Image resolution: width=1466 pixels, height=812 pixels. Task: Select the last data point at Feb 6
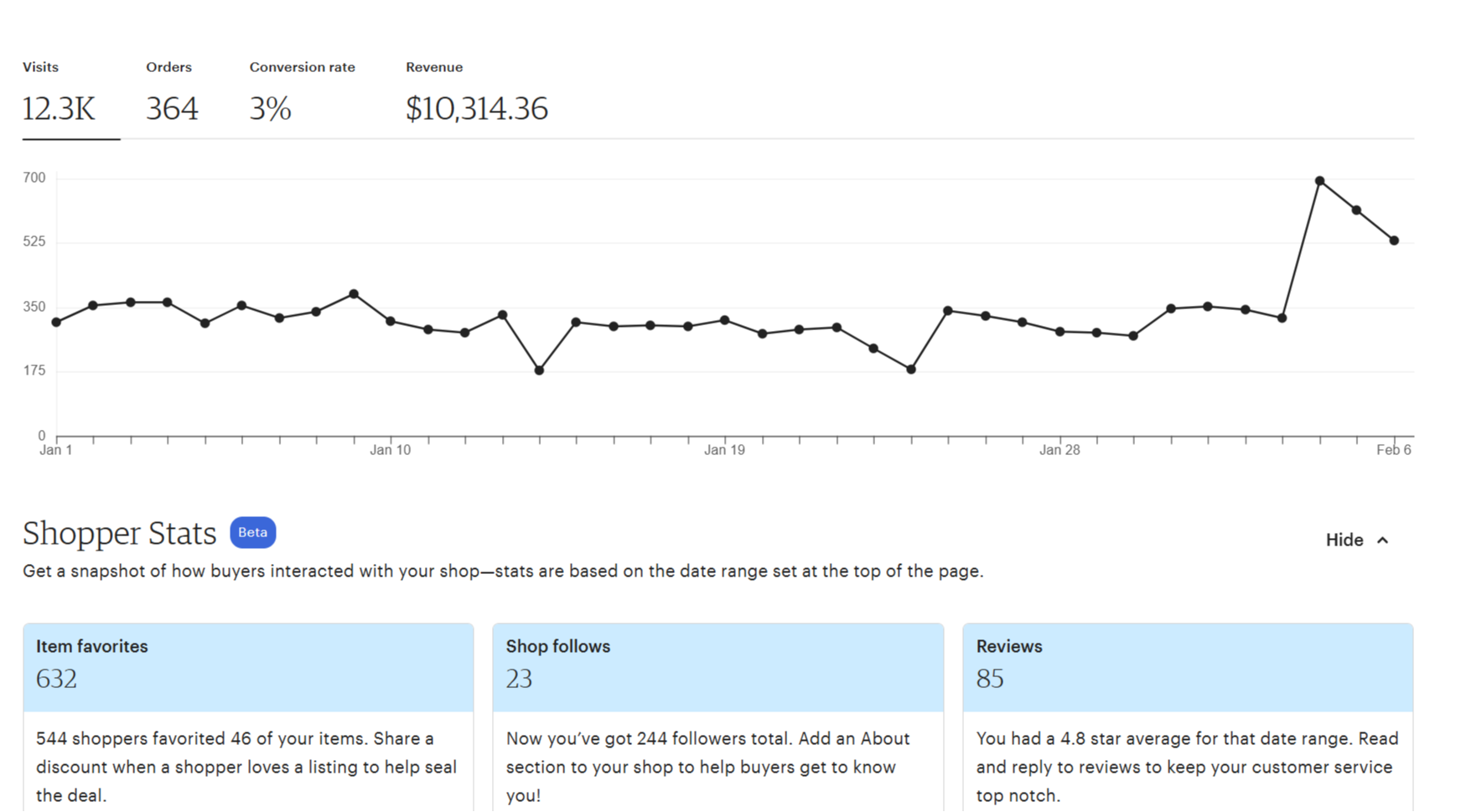[x=1394, y=240]
